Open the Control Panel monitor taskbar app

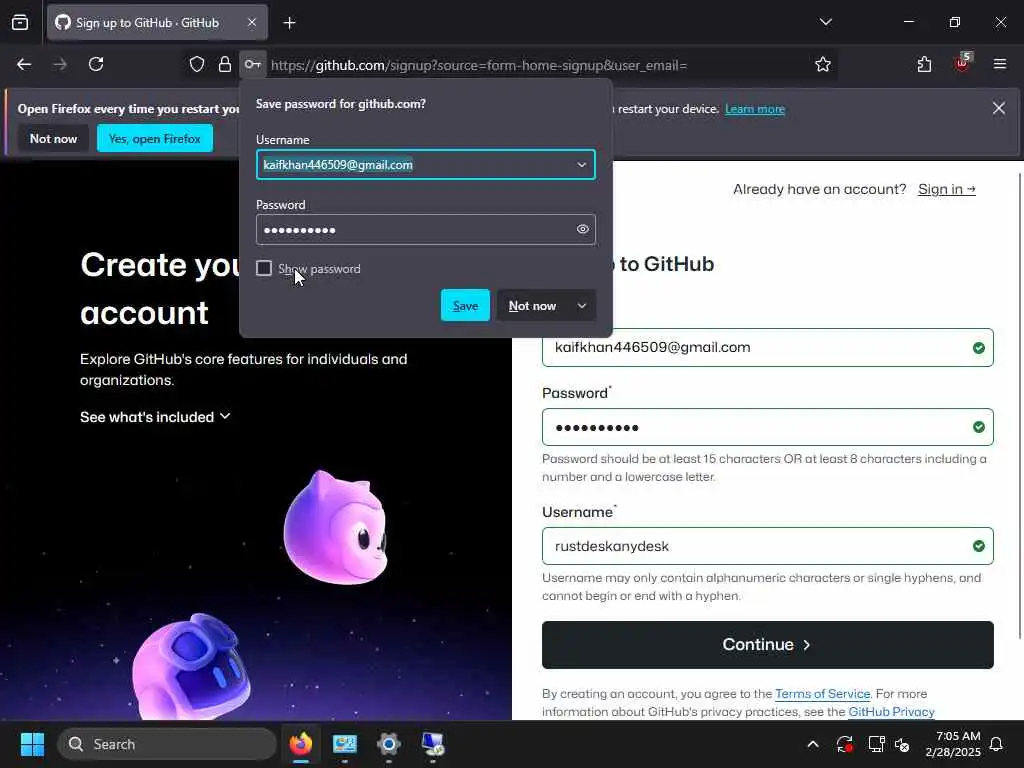(345, 744)
